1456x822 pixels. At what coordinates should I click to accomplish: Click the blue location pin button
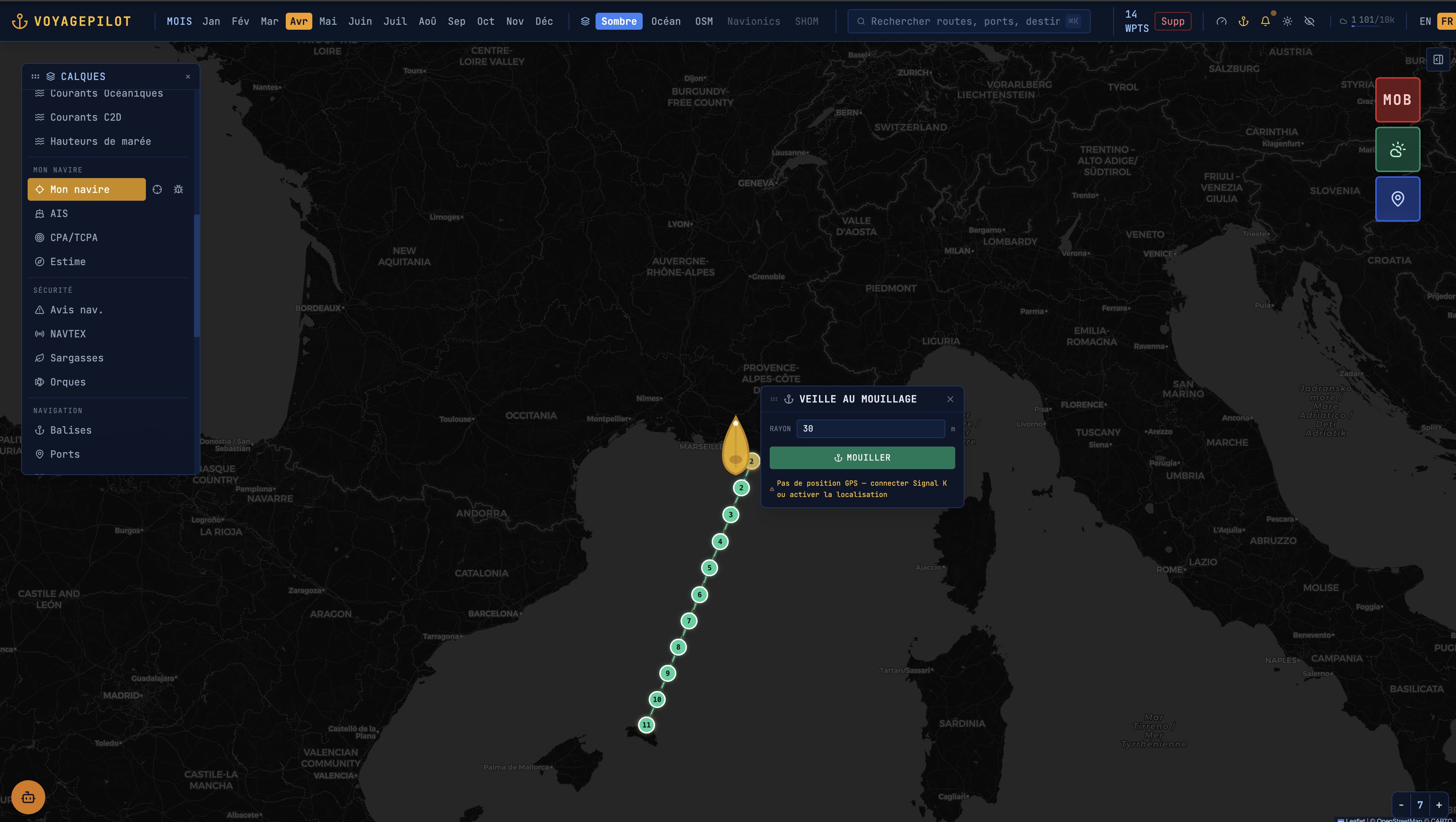coord(1397,199)
